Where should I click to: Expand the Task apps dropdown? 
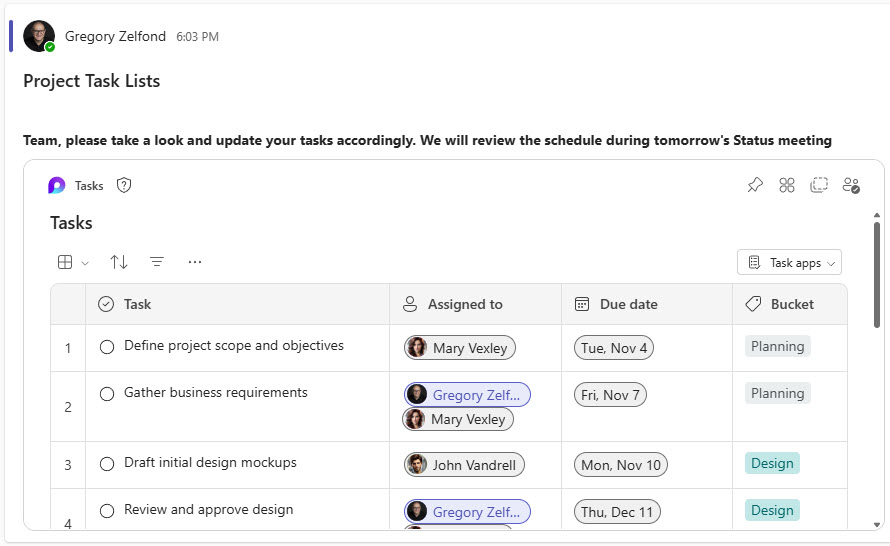pyautogui.click(x=789, y=262)
